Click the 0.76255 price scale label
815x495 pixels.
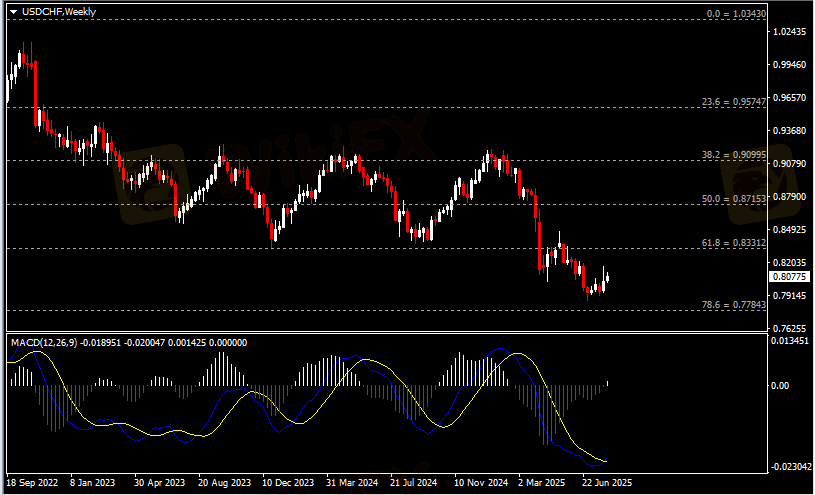[790, 328]
